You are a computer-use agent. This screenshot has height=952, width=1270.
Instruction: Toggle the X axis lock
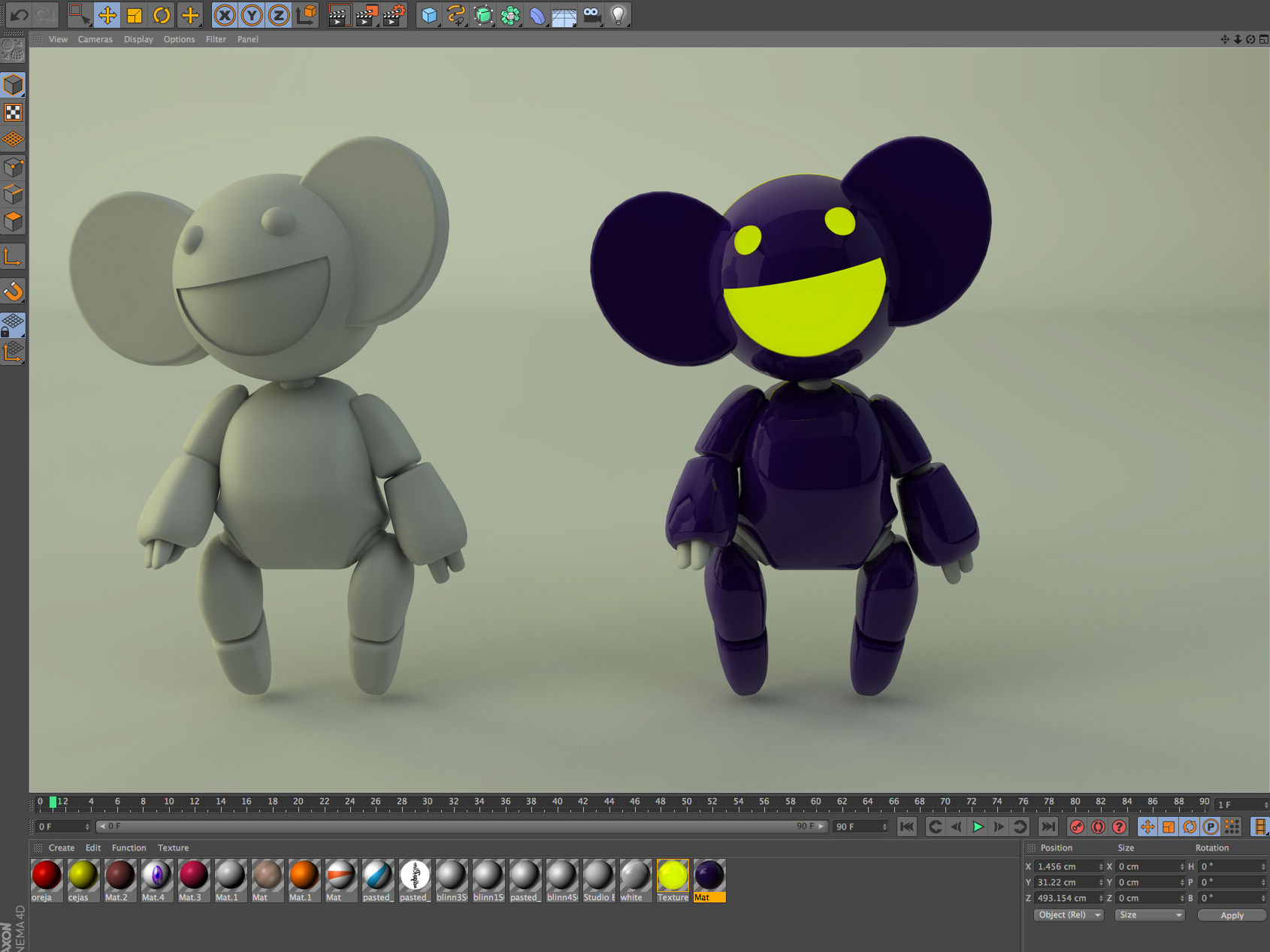[225, 14]
